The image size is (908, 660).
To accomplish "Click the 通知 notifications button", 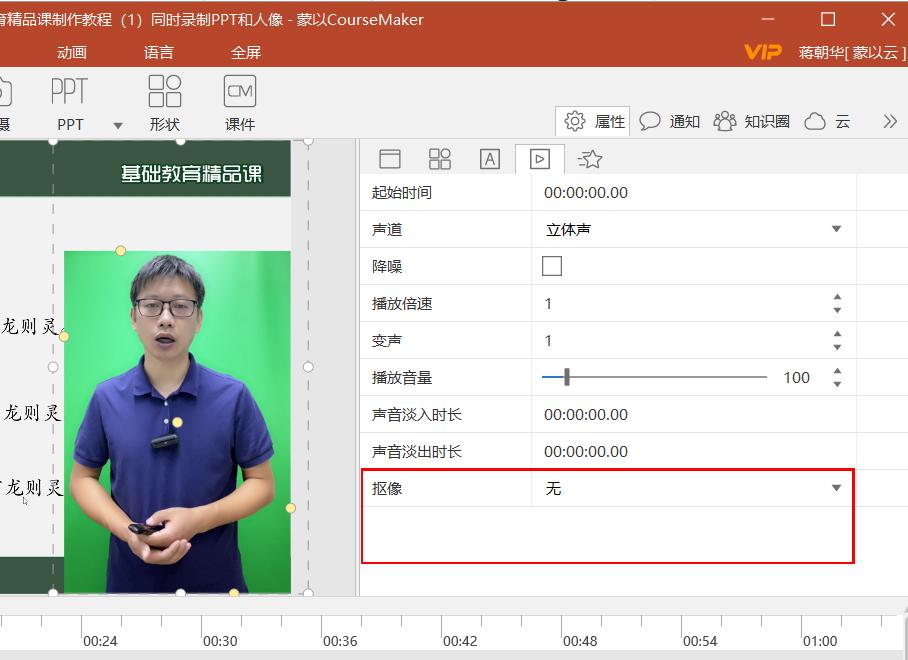I will coord(670,121).
